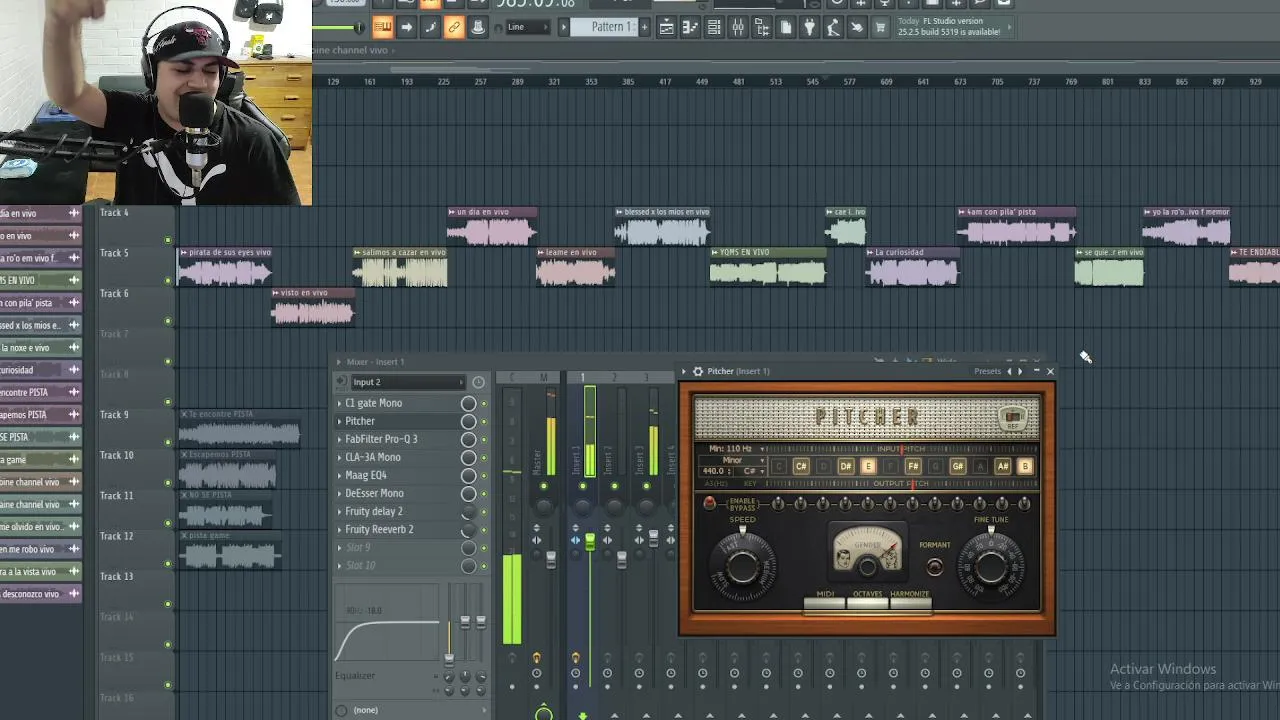Click the 440.0 reference frequency field
This screenshot has width=1280, height=720.
tap(714, 471)
